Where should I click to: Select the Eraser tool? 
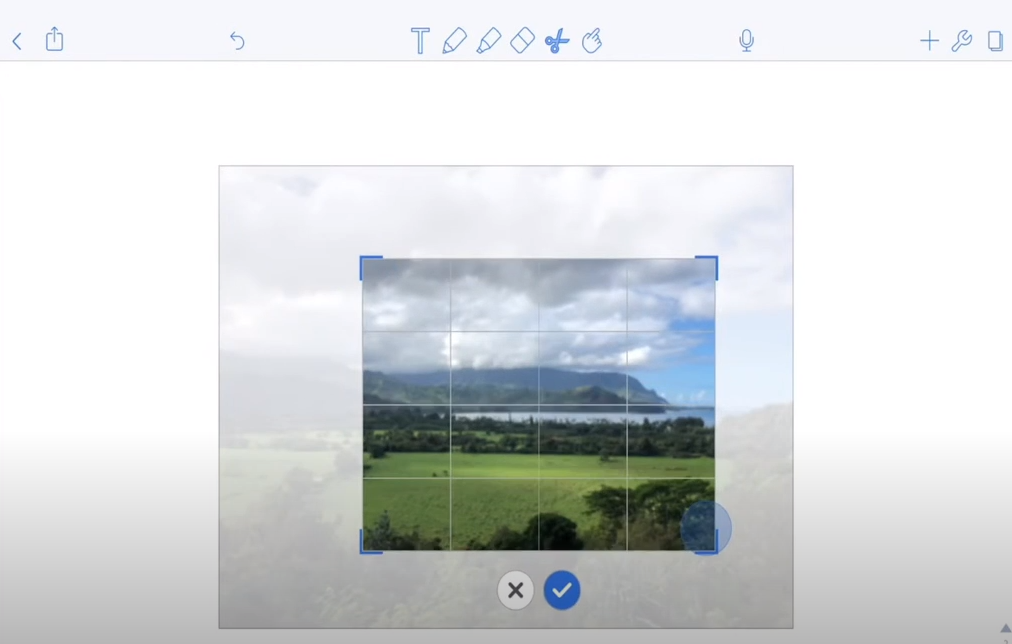[523, 40]
